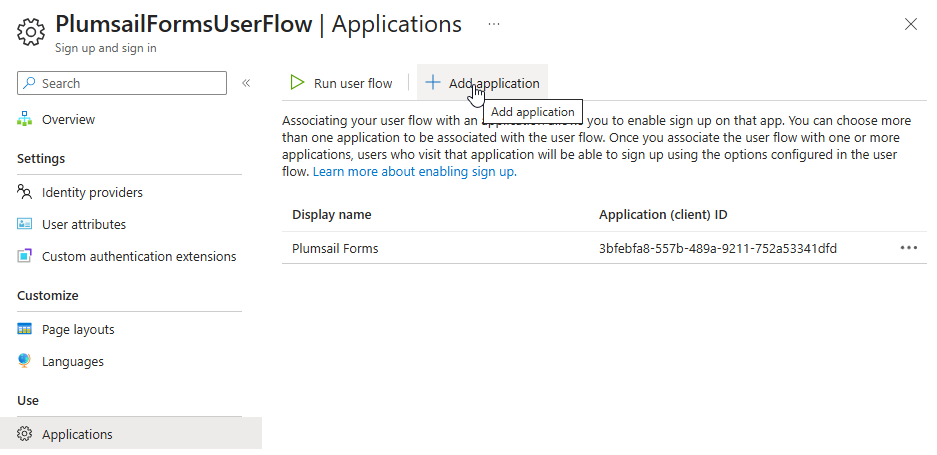Click the Custom authentication extensions icon
The image size is (937, 455).
point(25,256)
